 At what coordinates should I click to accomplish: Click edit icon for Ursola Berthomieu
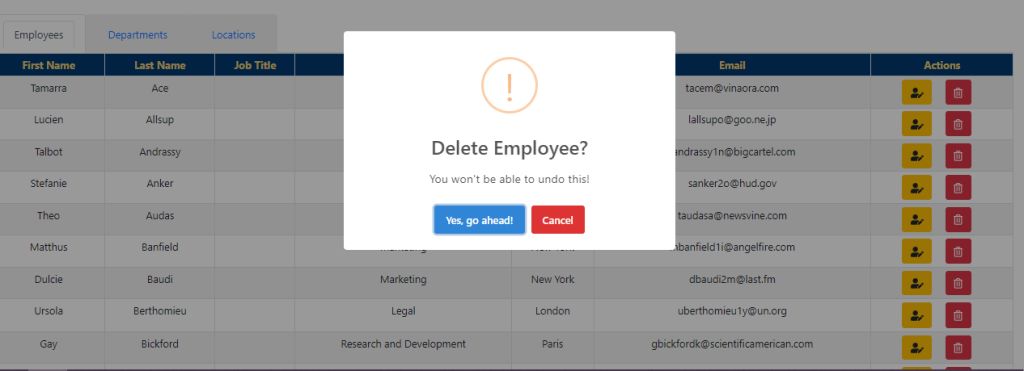[916, 315]
